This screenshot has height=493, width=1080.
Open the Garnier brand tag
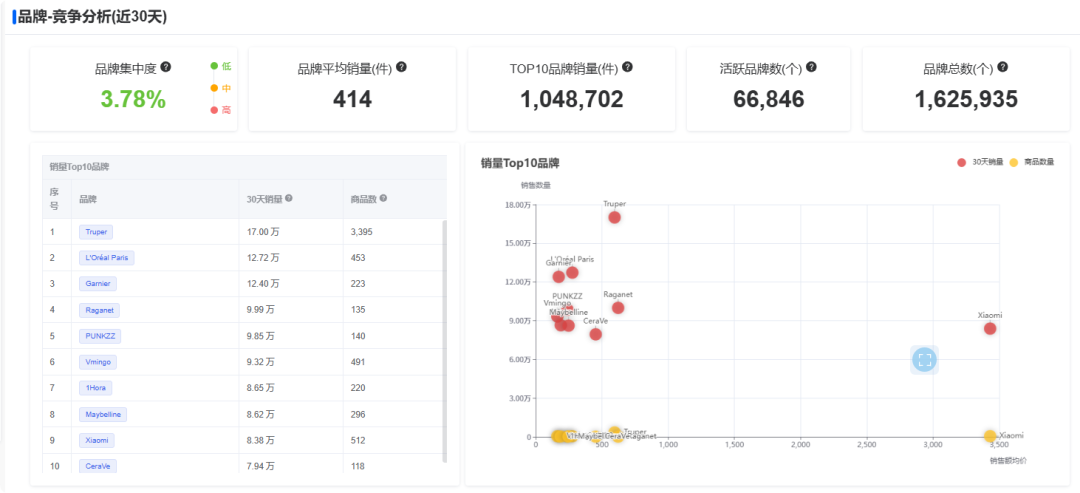tap(98, 284)
